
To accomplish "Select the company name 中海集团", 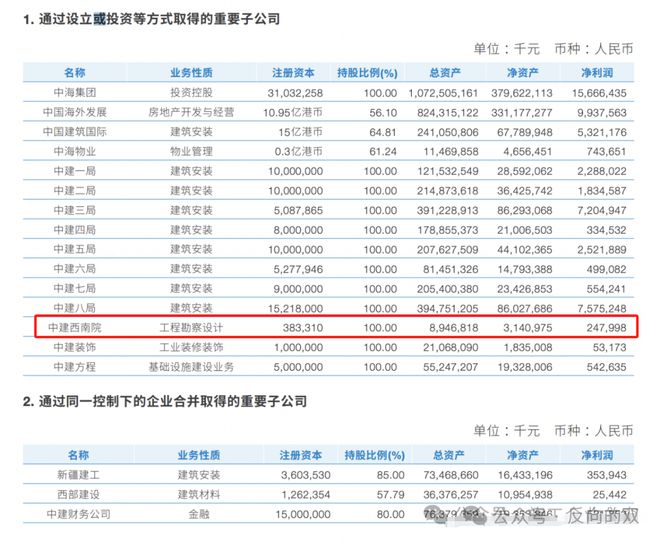I will pyautogui.click(x=75, y=93).
